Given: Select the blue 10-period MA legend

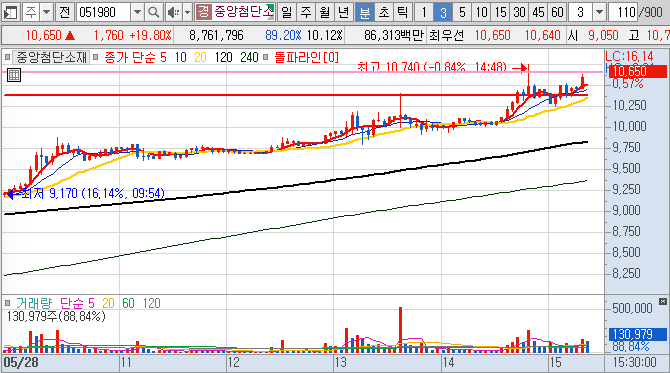Looking at the screenshot, I should [x=181, y=57].
